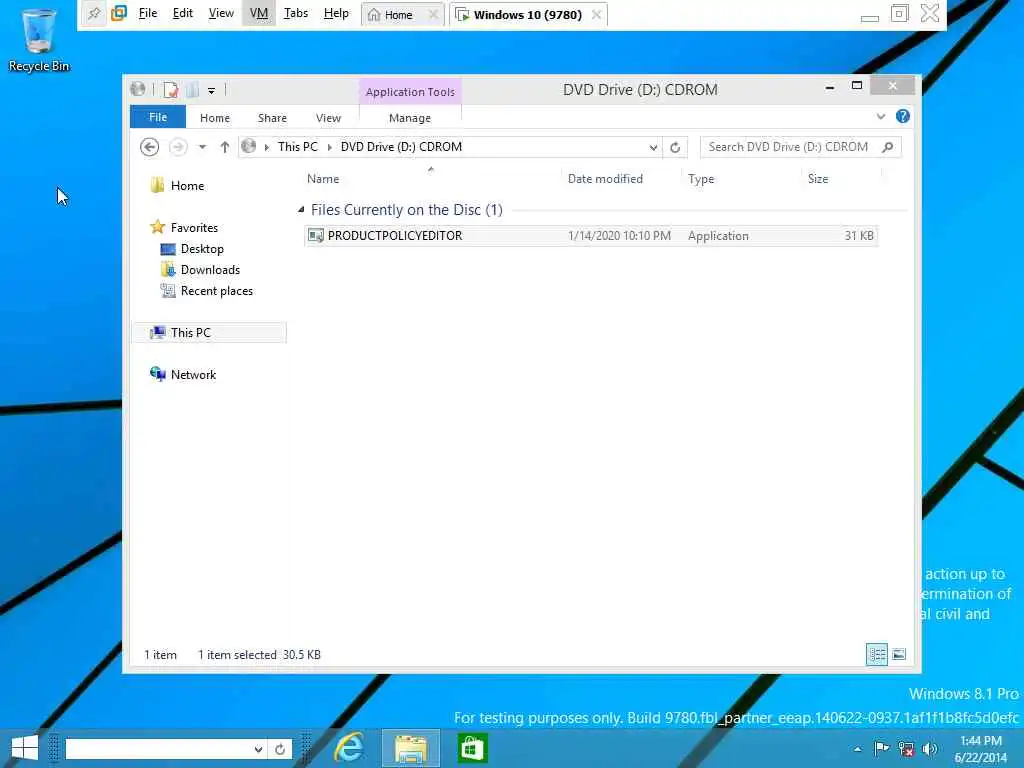Select This PC in navigation pane
Screen dimensions: 1024x768
(210, 332)
